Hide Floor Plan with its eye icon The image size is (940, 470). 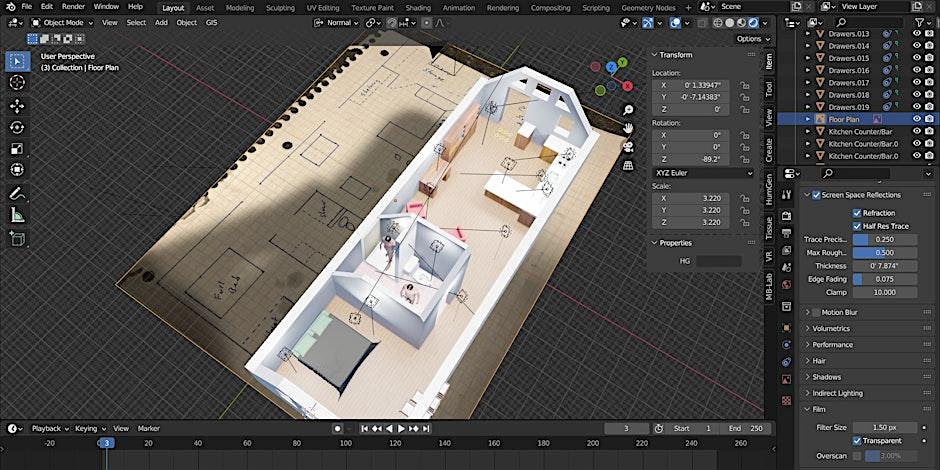917,119
